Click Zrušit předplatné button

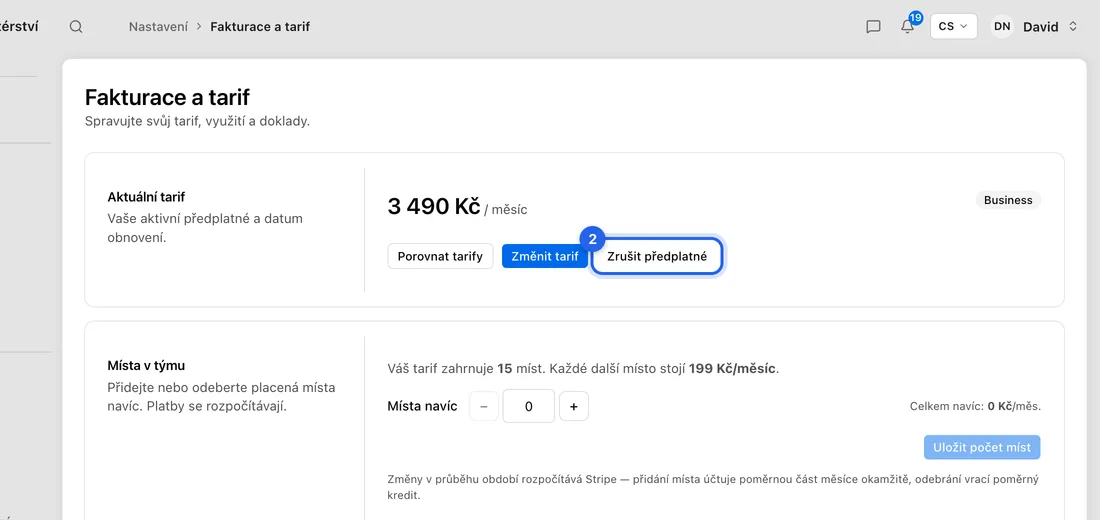[657, 256]
